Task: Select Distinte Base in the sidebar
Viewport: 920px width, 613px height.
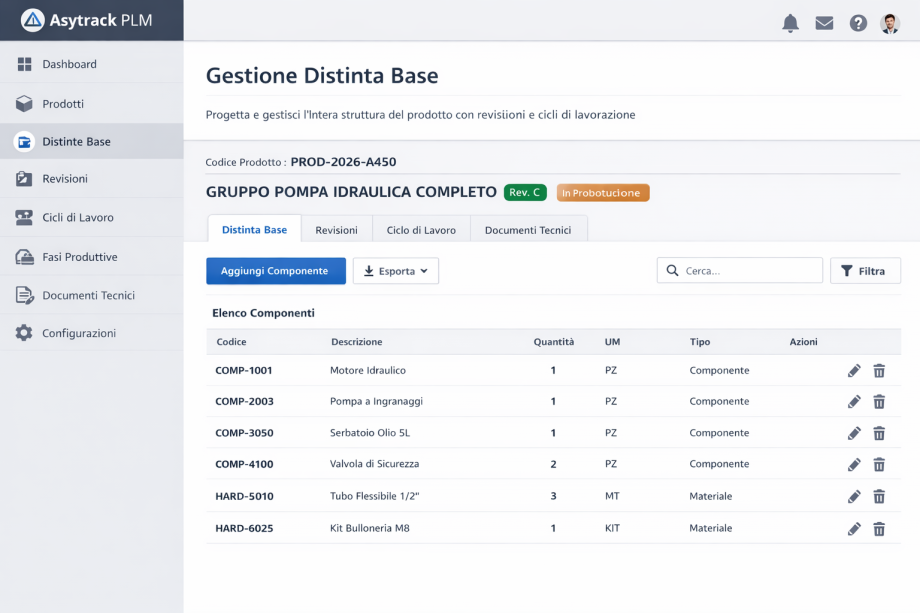Action: tap(92, 141)
